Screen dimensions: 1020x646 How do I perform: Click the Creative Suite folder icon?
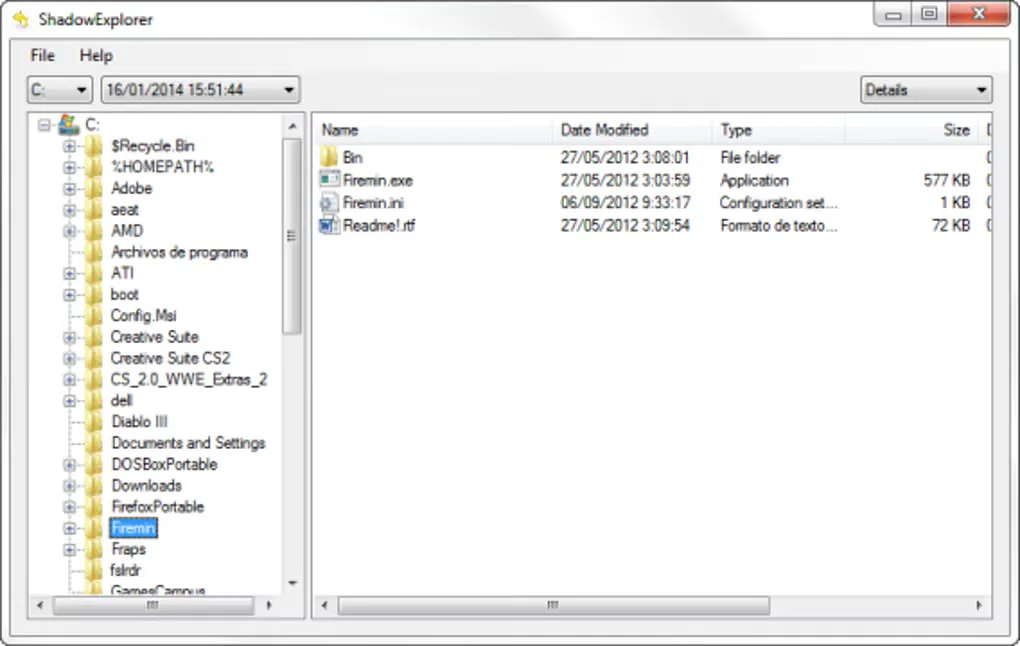pos(94,337)
